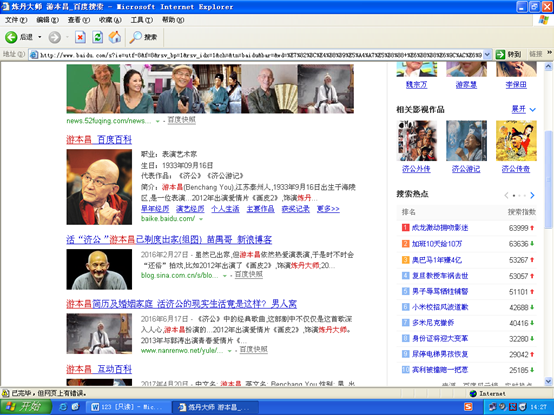Stop loading with the red X icon
This screenshot has height=415, width=554.
coord(81,37)
